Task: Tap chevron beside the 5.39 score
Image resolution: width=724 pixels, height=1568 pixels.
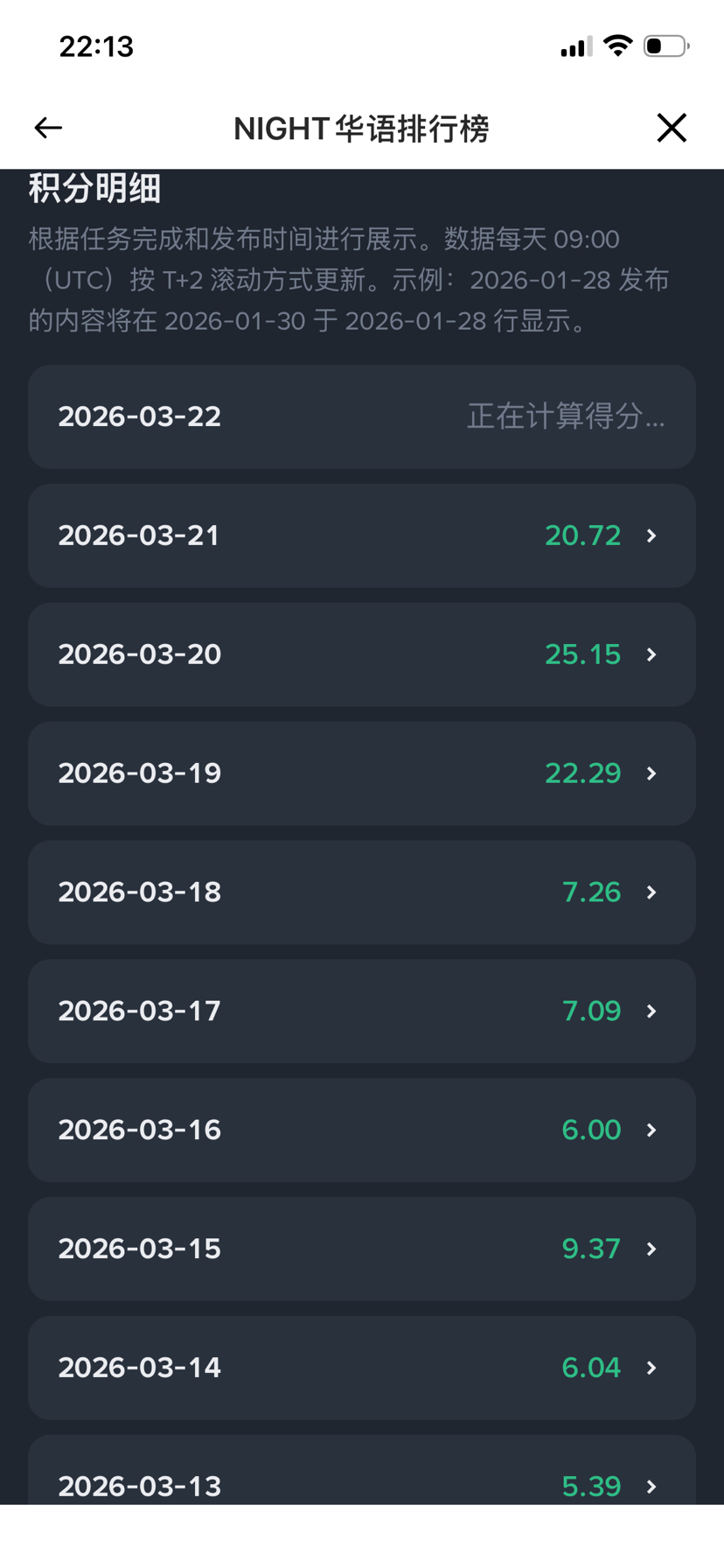Action: point(651,1486)
